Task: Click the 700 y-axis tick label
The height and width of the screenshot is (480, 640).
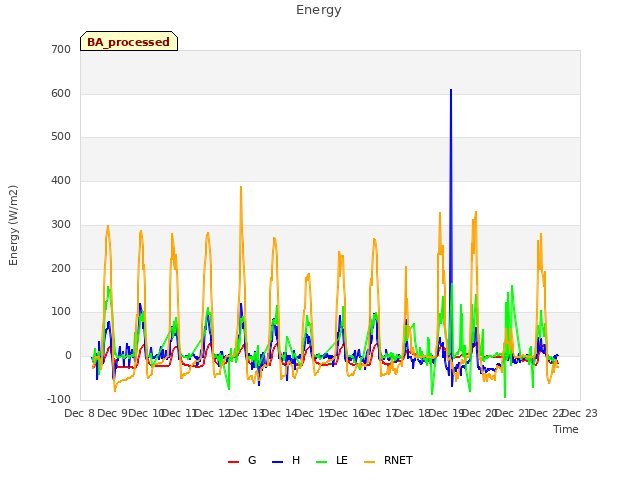Action: coord(61,49)
